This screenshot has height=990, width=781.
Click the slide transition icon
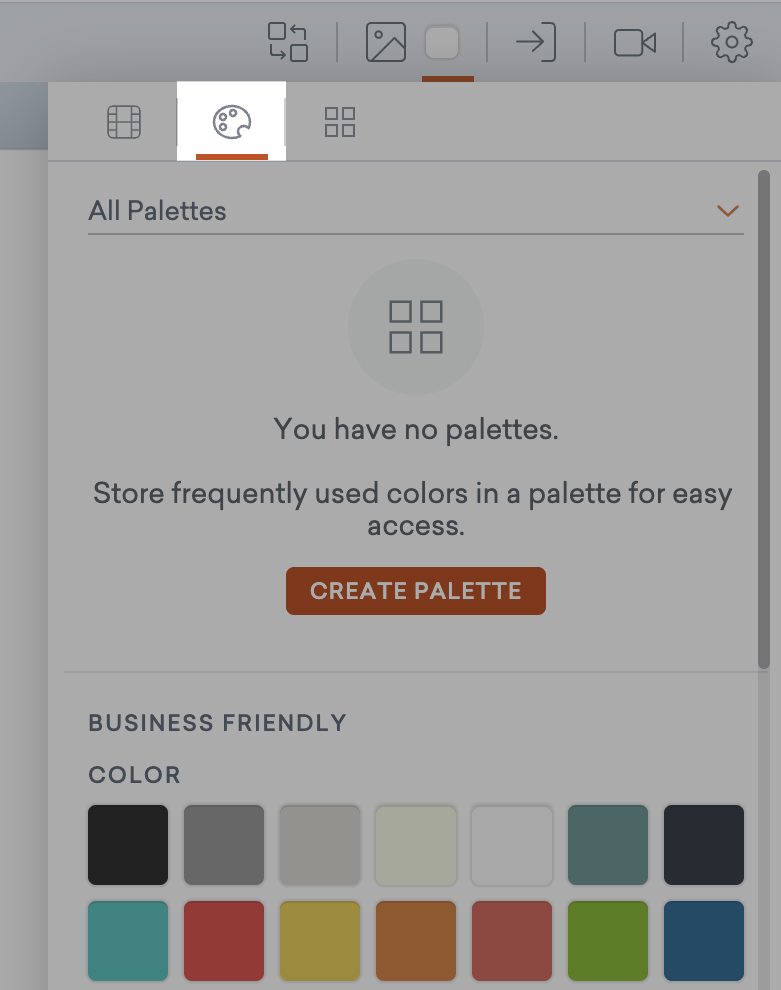point(288,43)
